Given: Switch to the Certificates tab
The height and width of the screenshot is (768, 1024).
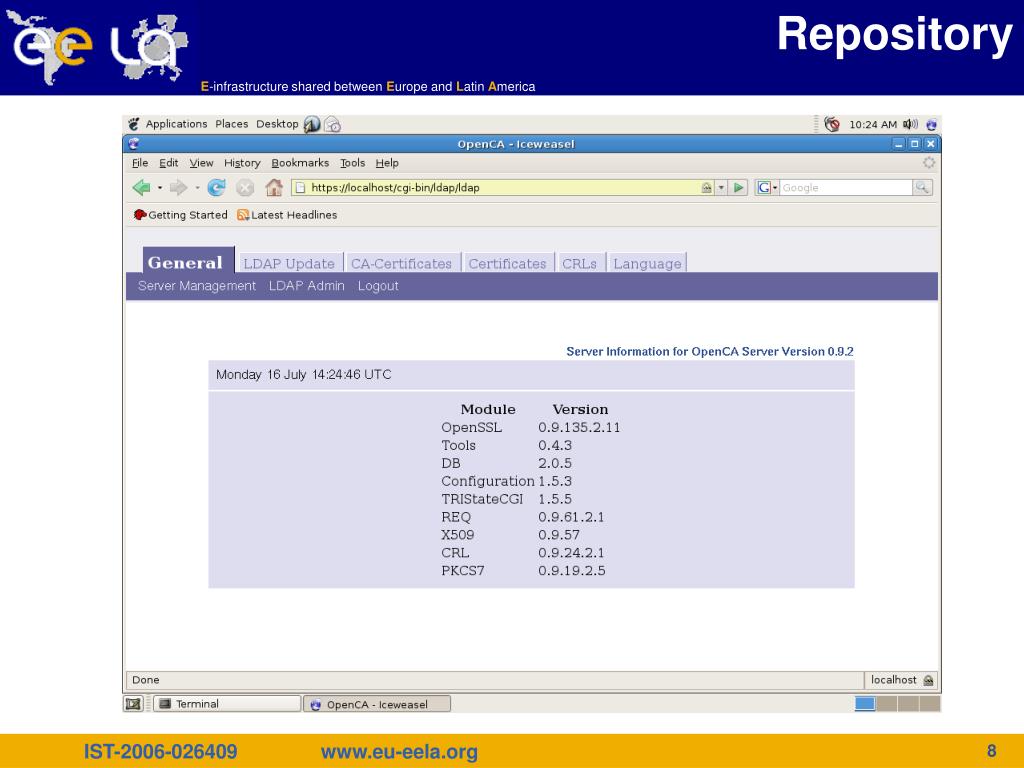Looking at the screenshot, I should [507, 263].
